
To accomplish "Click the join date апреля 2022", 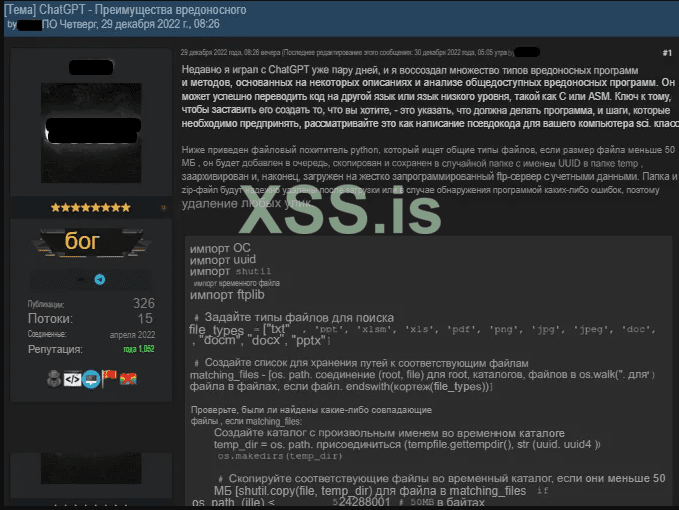I will 132,335.
